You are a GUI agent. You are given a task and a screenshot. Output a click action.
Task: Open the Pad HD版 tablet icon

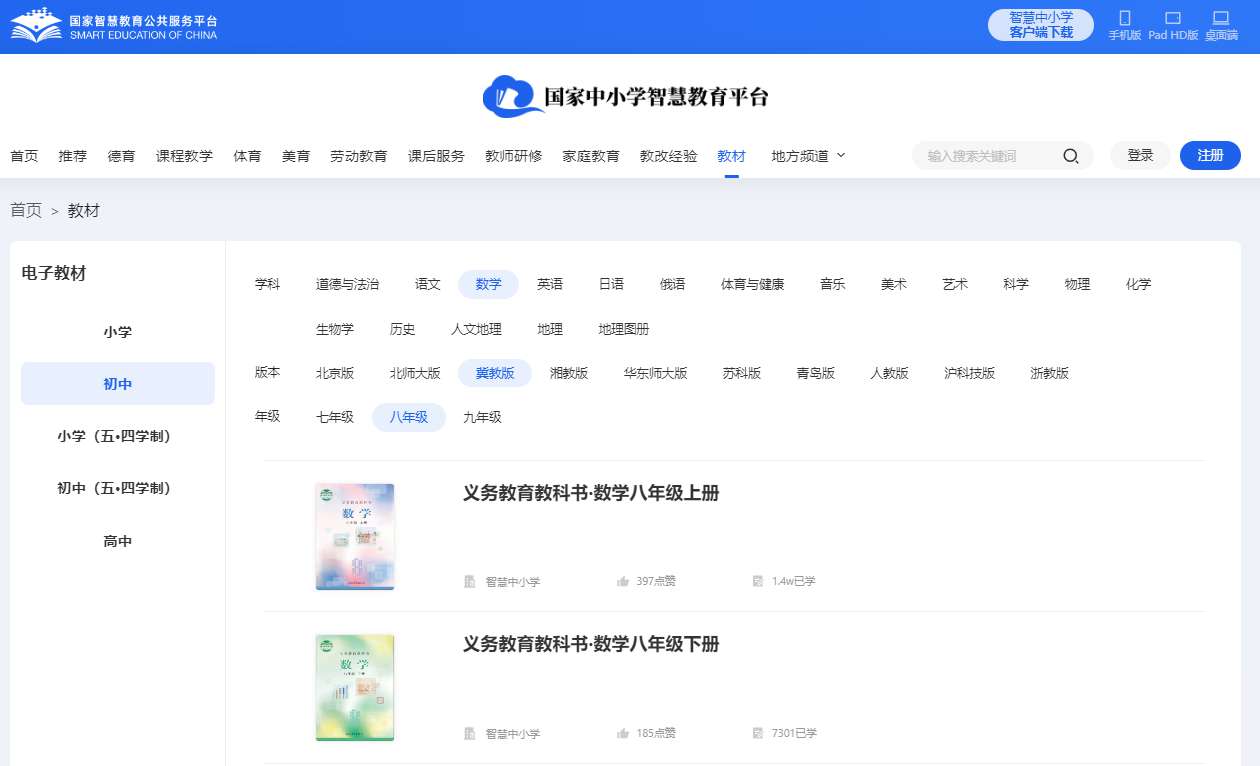[x=1173, y=18]
